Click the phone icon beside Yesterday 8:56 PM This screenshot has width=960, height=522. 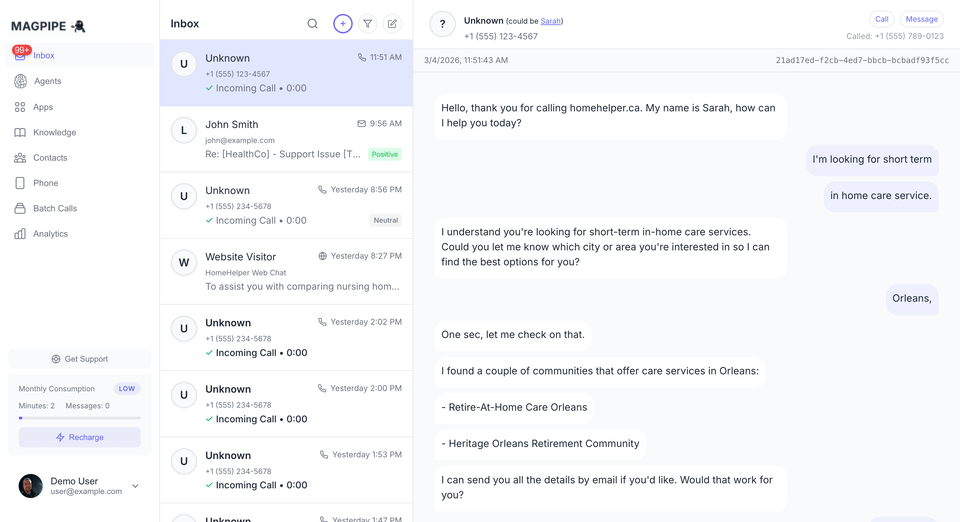click(322, 190)
